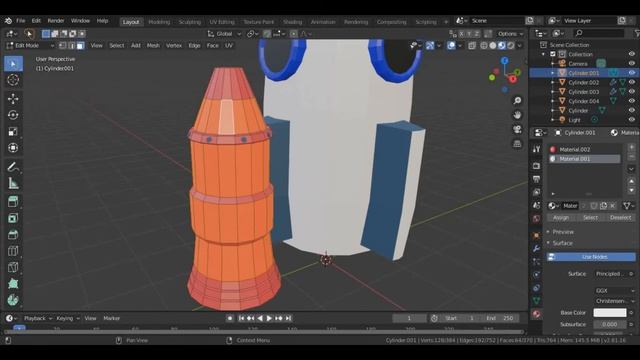This screenshot has width=640, height=360.
Task: Jump to the end frame
Action: click(x=288, y=318)
